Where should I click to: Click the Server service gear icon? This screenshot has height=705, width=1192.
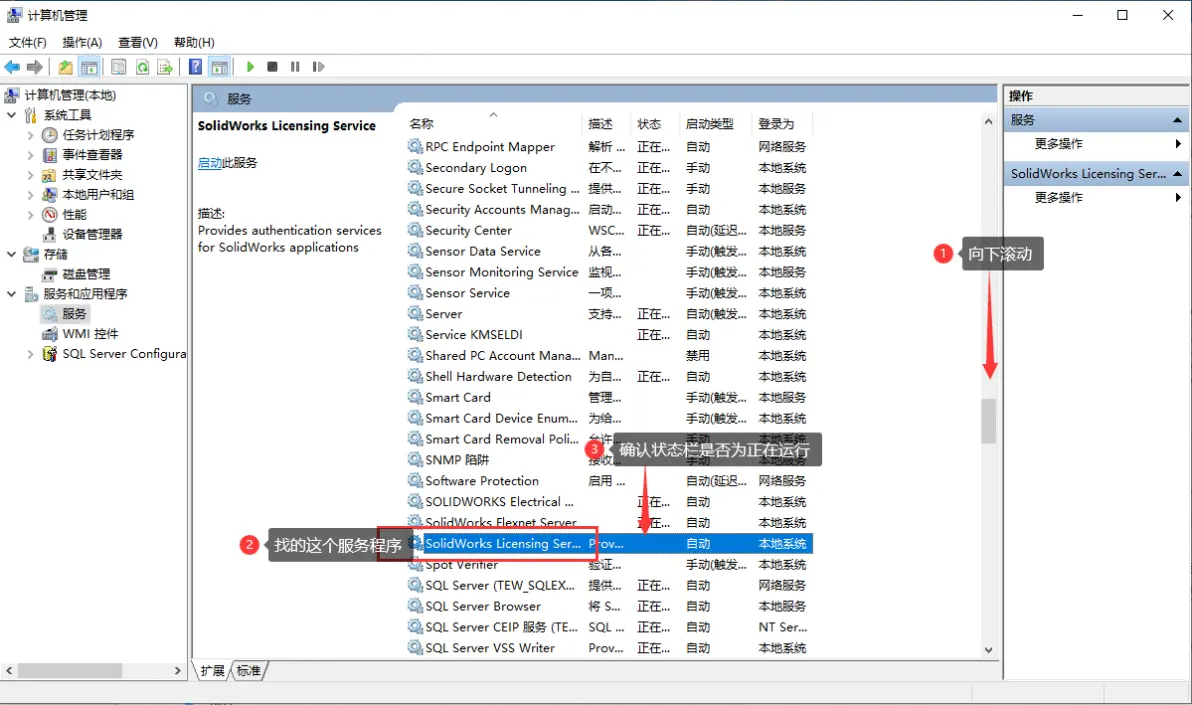(x=414, y=313)
